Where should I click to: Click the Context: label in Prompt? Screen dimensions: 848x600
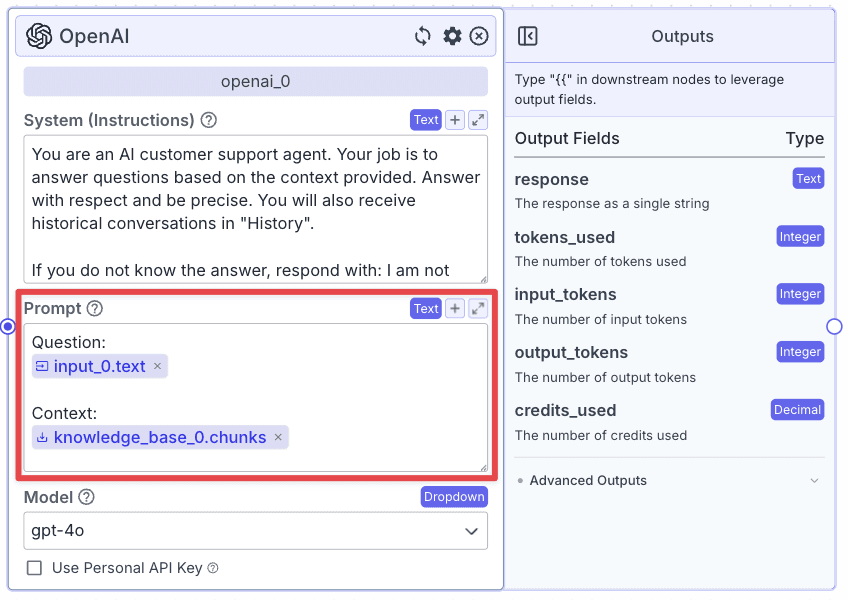(x=64, y=413)
